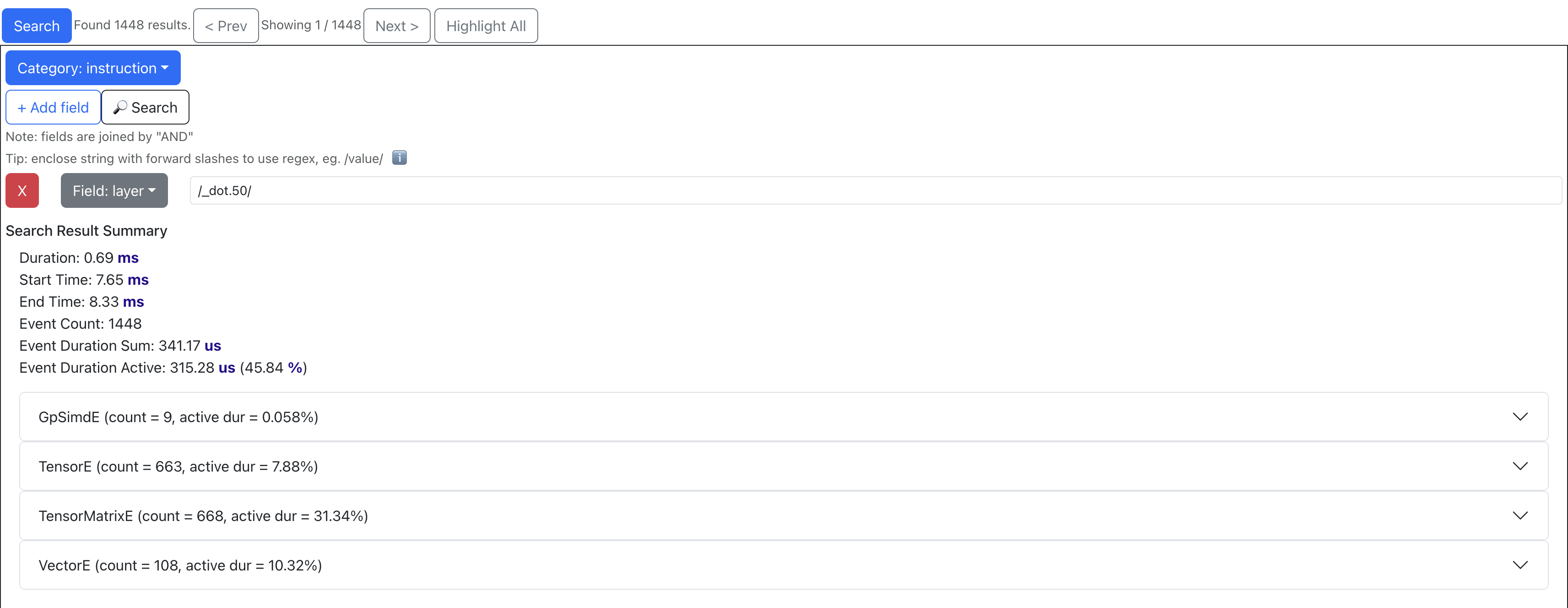Open the Field: layer dropdown
This screenshot has height=608, width=1568.
click(x=114, y=190)
